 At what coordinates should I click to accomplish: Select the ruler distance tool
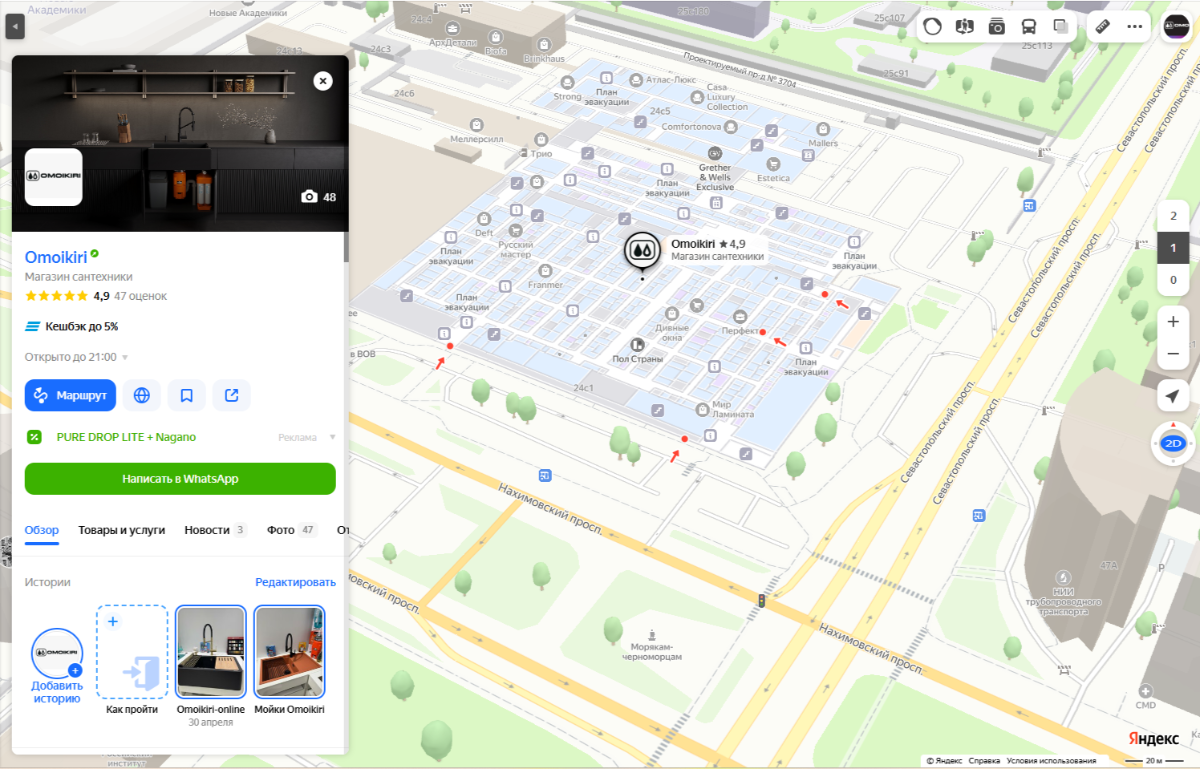[1104, 27]
